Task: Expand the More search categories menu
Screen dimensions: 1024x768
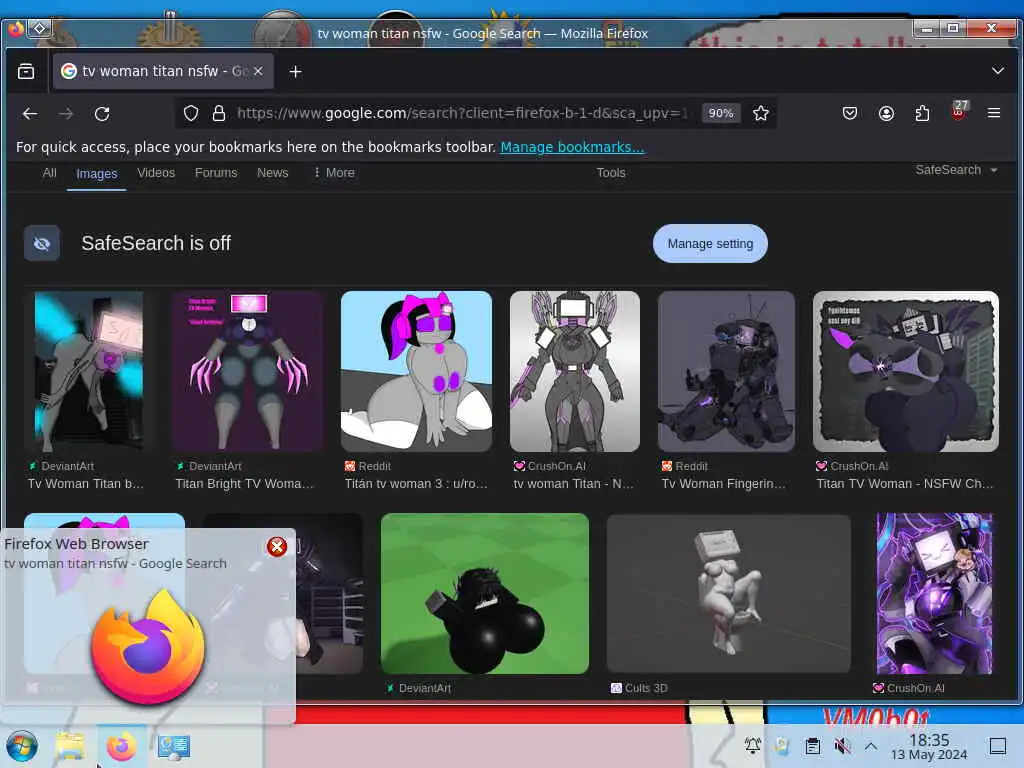Action: (x=334, y=173)
